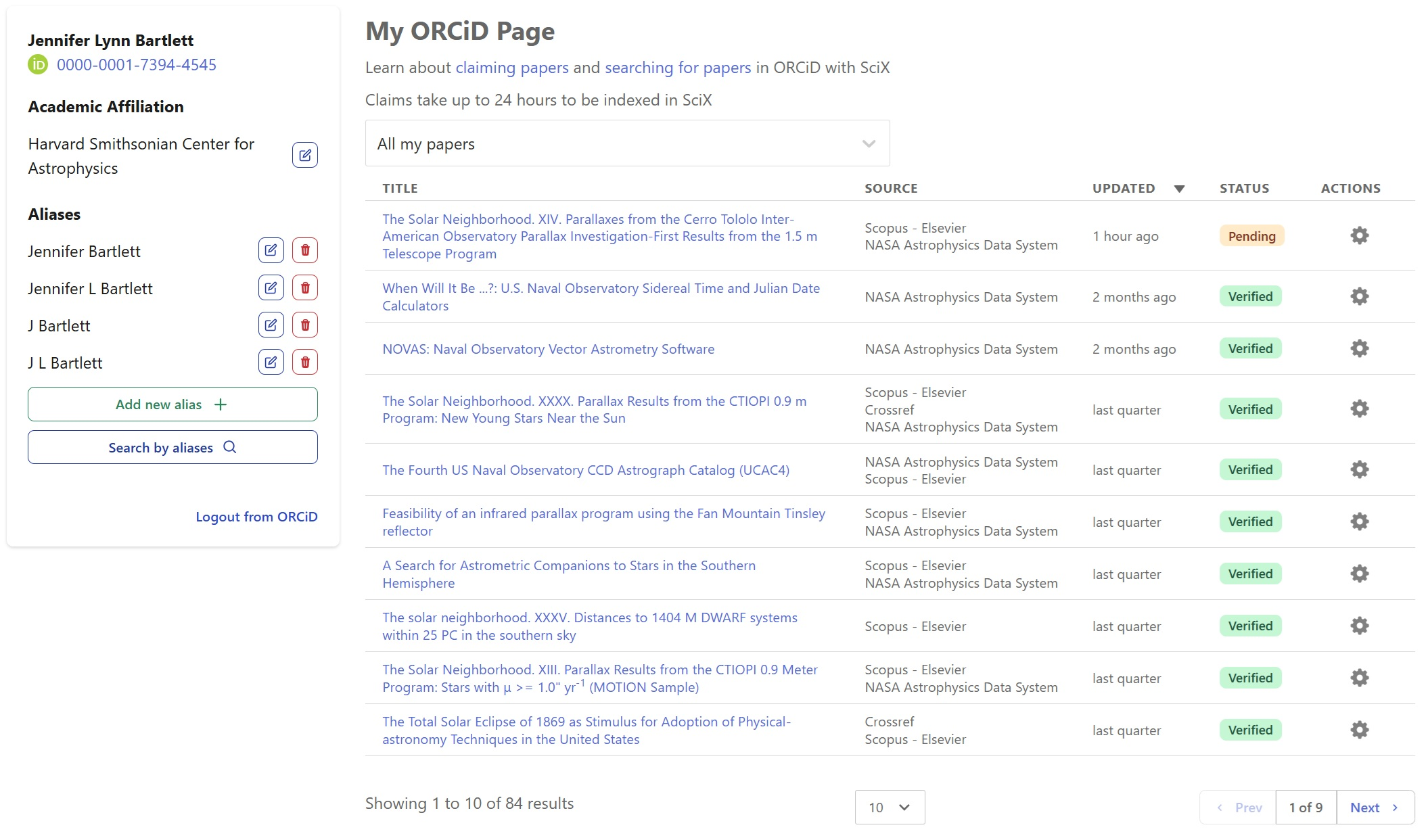The image size is (1428, 840).
Task: Open actions gear for Solar Neighborhood XXXX paper
Action: click(x=1359, y=409)
